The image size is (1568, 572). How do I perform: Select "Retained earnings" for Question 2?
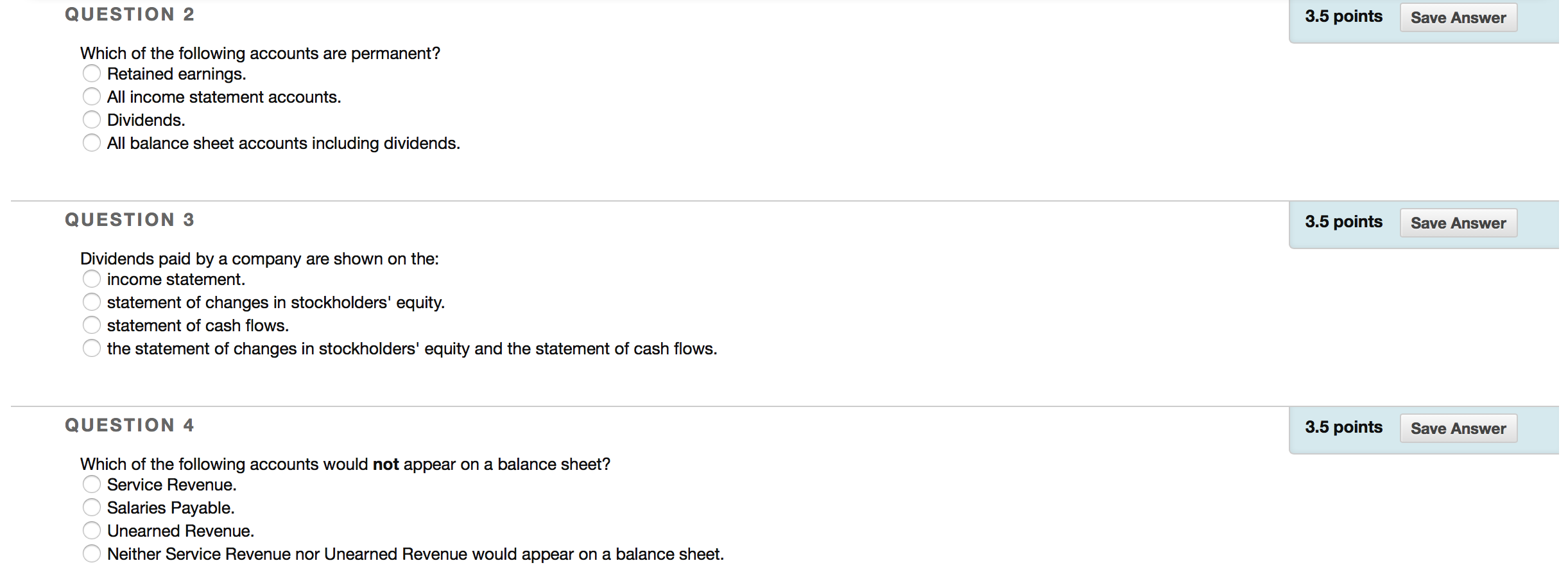tap(92, 74)
